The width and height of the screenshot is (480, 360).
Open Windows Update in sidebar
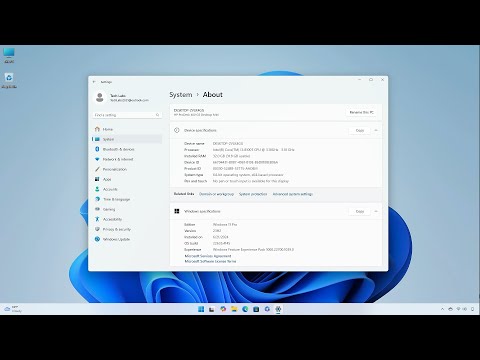click(127, 239)
